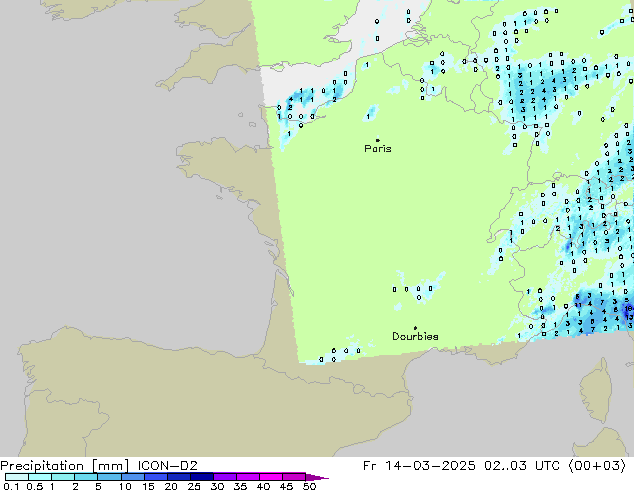The height and width of the screenshot is (490, 634).
Task: Click the '25' legend value
Action: tap(194, 486)
